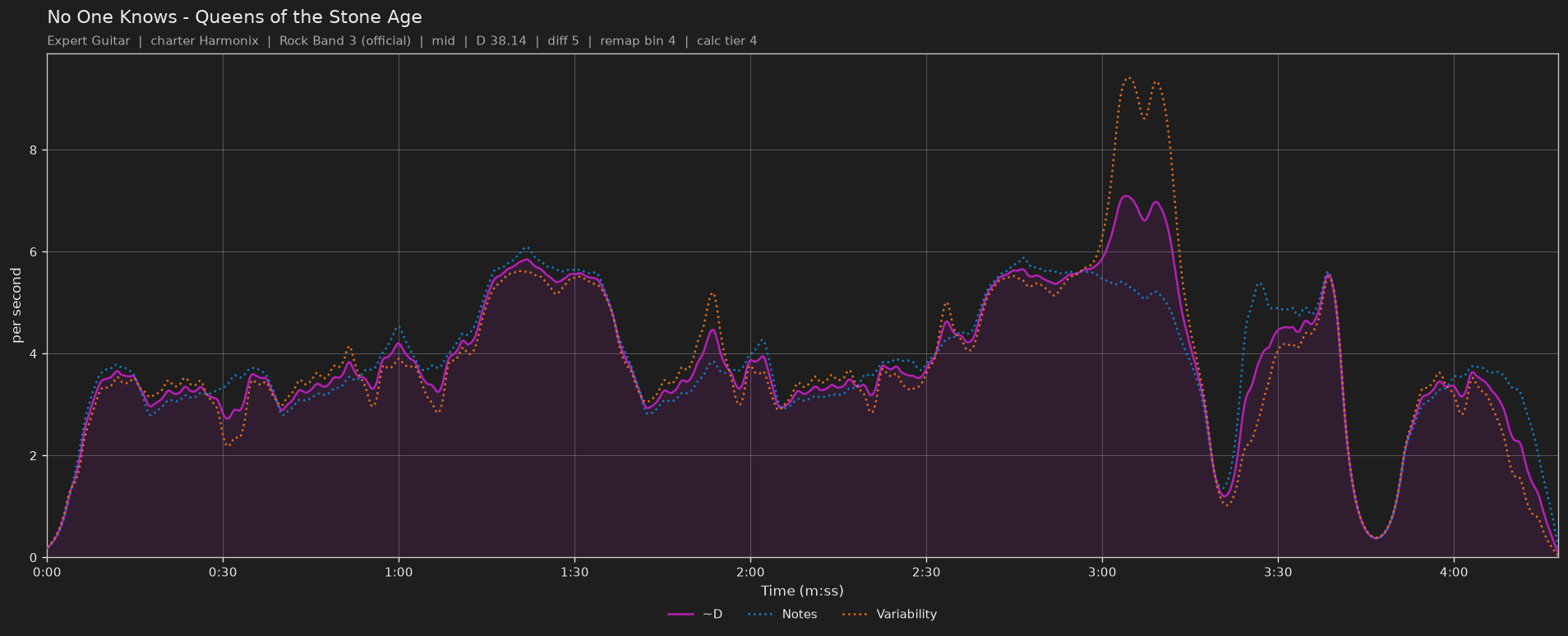Click the 3:00 x-axis tick label
The image size is (1568, 636).
[1102, 572]
